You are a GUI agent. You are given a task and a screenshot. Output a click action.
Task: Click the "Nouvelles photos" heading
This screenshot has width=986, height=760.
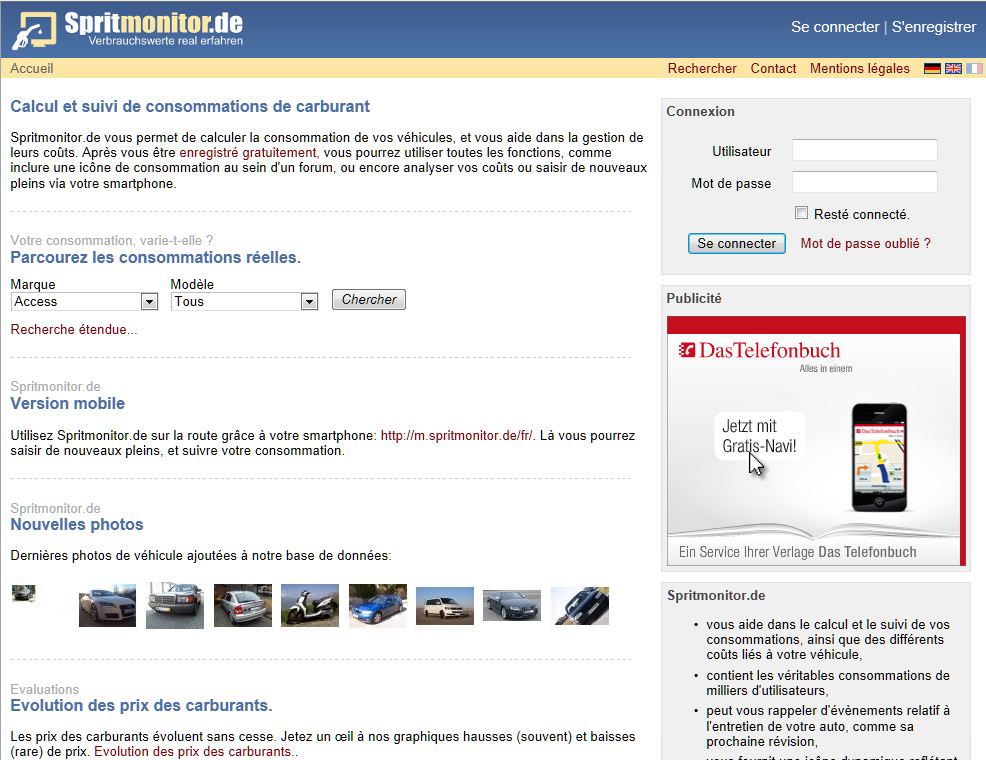point(77,525)
